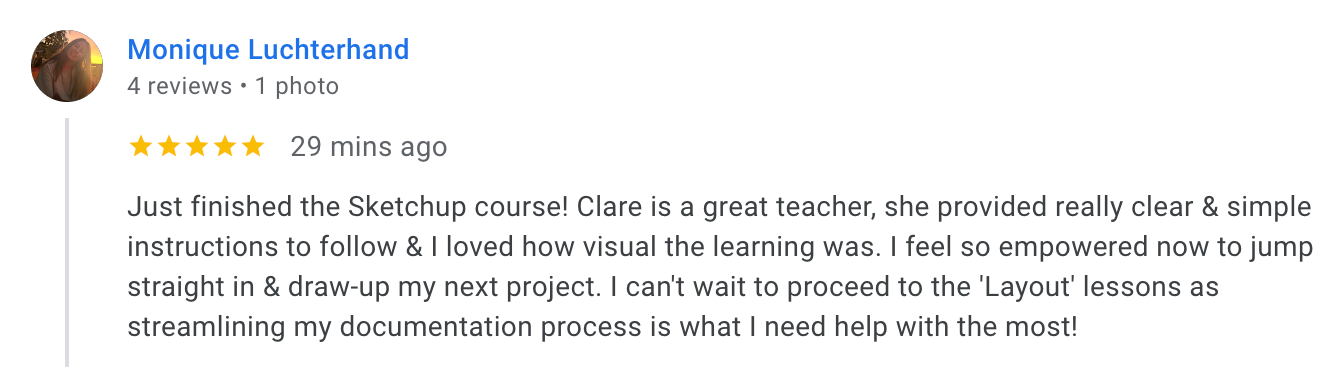Click the first gold star of the rating
This screenshot has width=1338, height=378.
[x=140, y=147]
